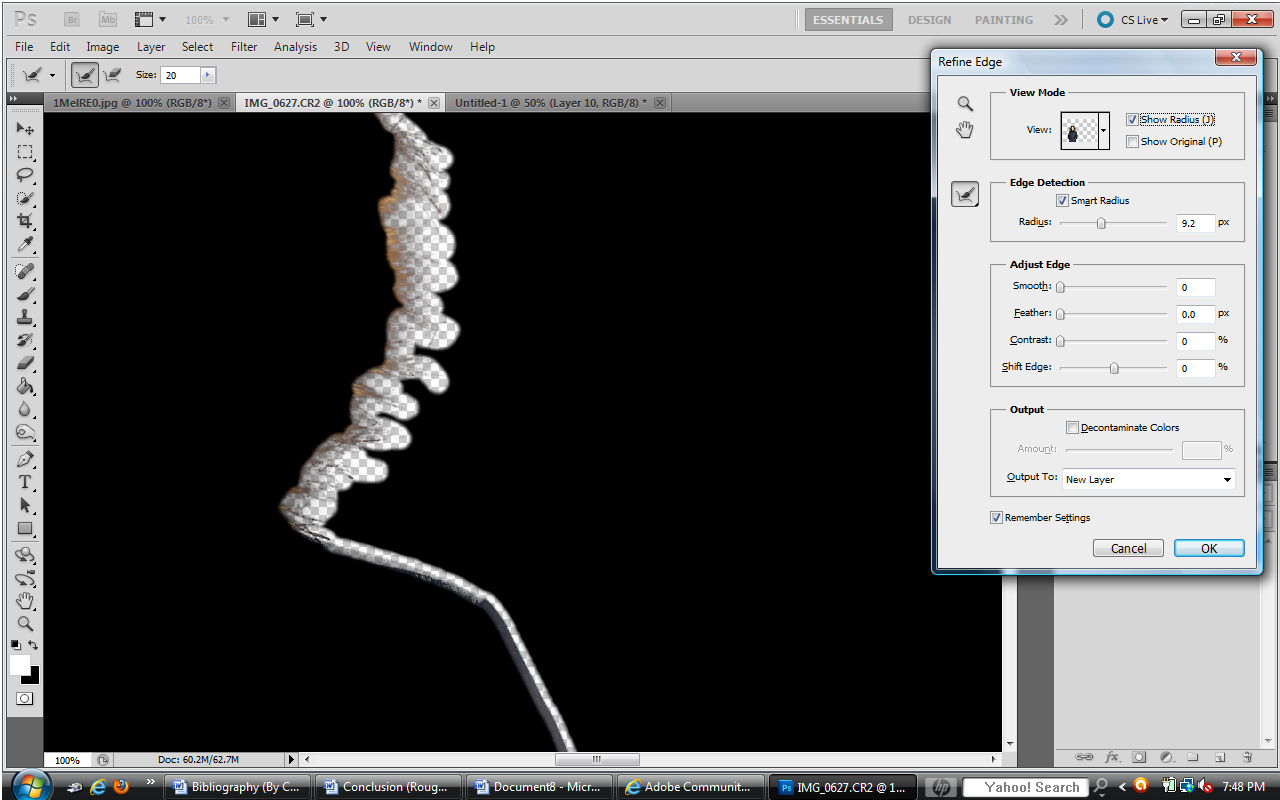This screenshot has width=1280, height=800.
Task: Enable Show Original (P) checkbox
Action: tap(1132, 141)
